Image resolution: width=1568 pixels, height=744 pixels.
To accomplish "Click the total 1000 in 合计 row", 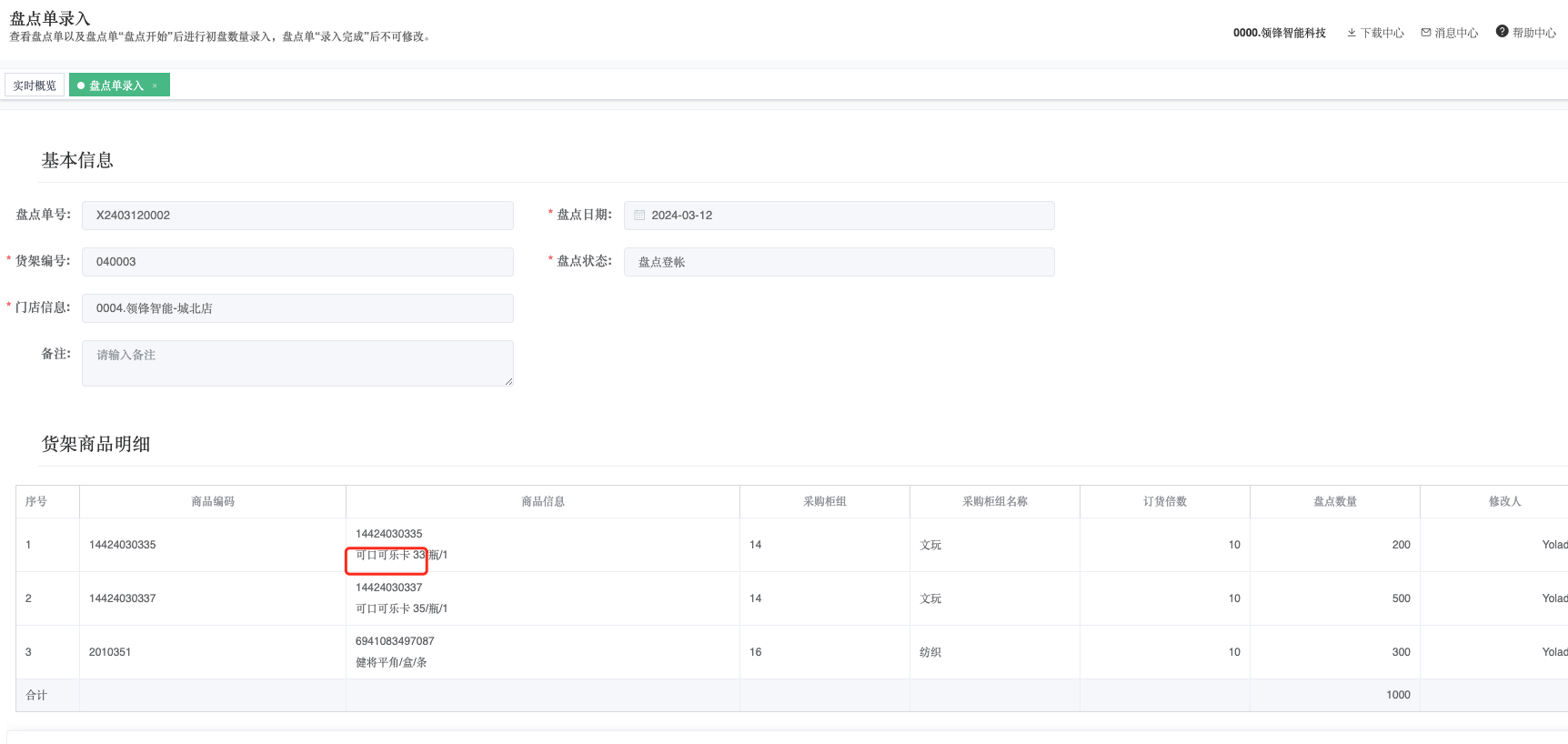I will pos(1398,695).
